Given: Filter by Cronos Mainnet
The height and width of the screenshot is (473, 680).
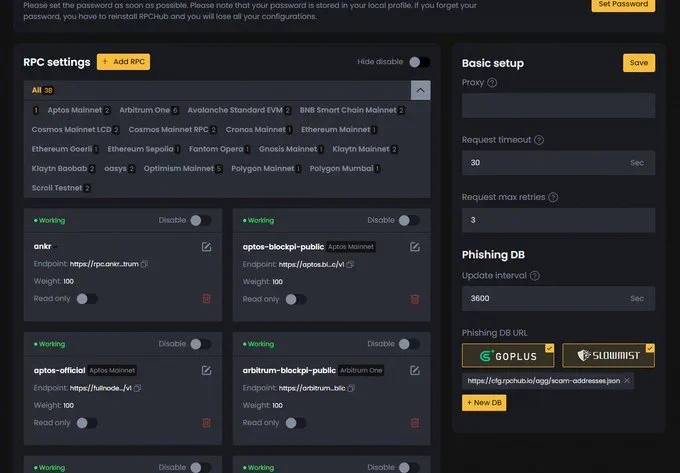Looking at the screenshot, I should pyautogui.click(x=259, y=130).
